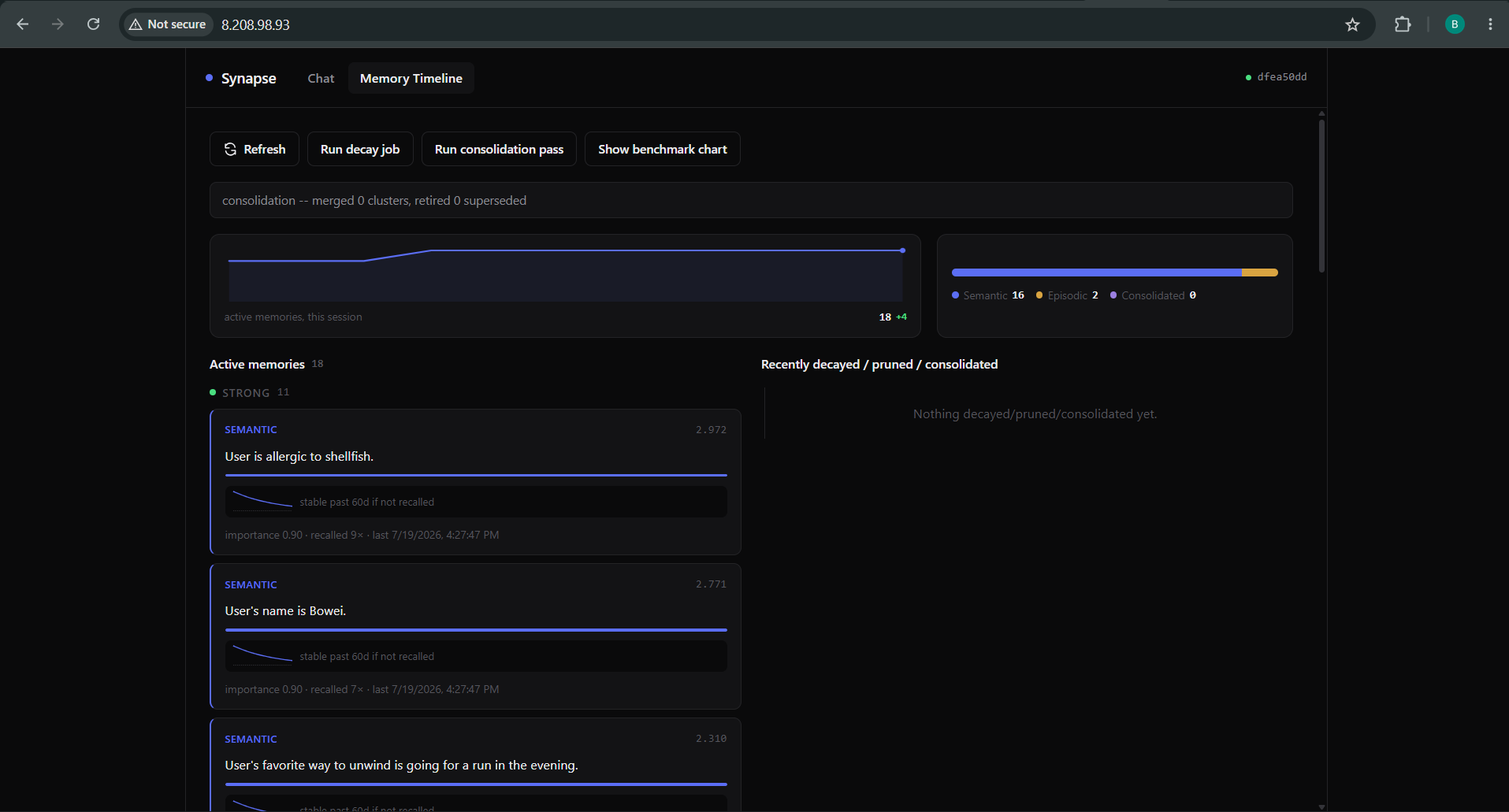
Task: Go back to the previous browser page
Action: 23,24
